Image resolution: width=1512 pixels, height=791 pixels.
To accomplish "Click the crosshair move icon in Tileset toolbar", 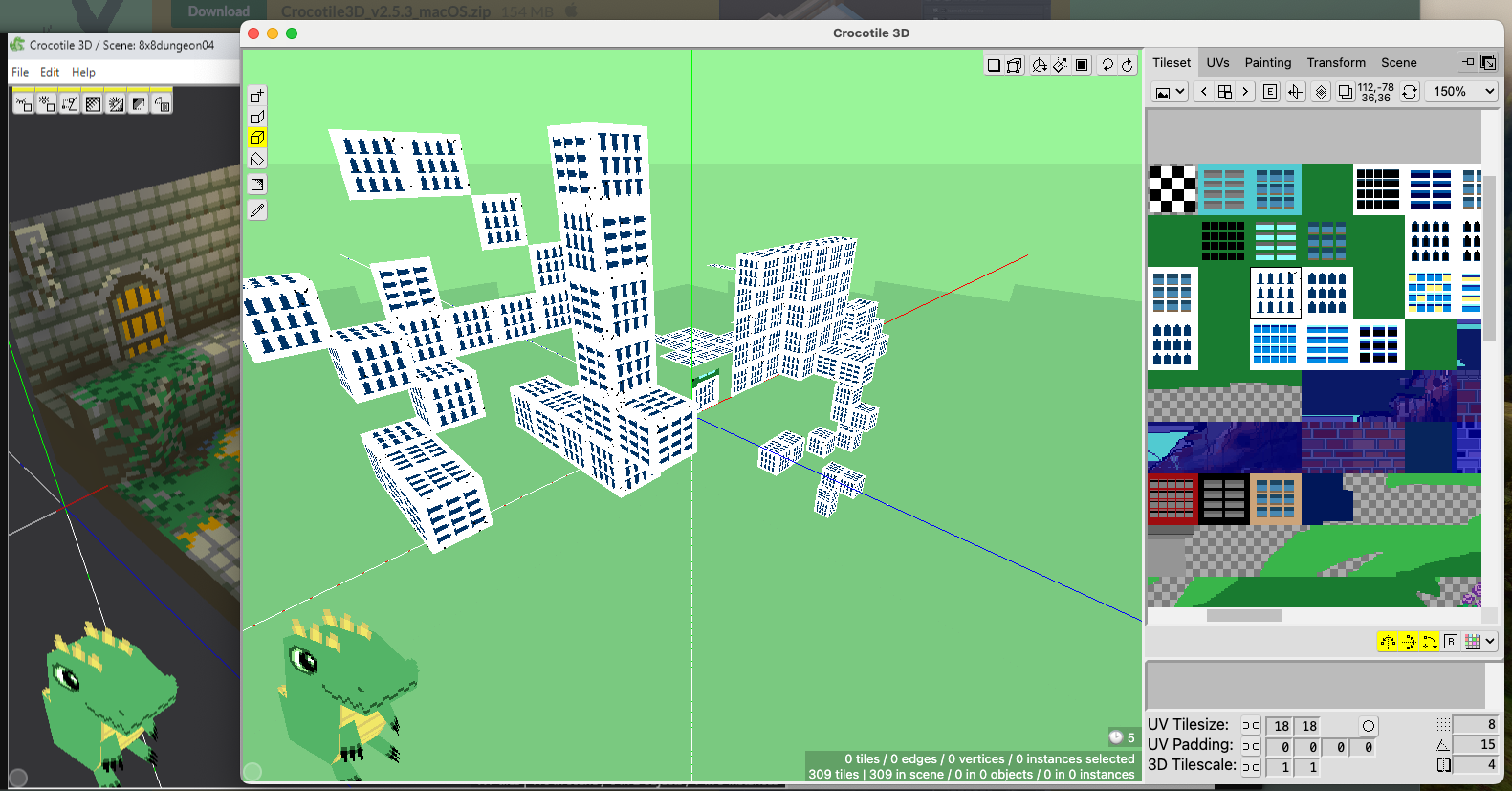I will pos(1295,92).
